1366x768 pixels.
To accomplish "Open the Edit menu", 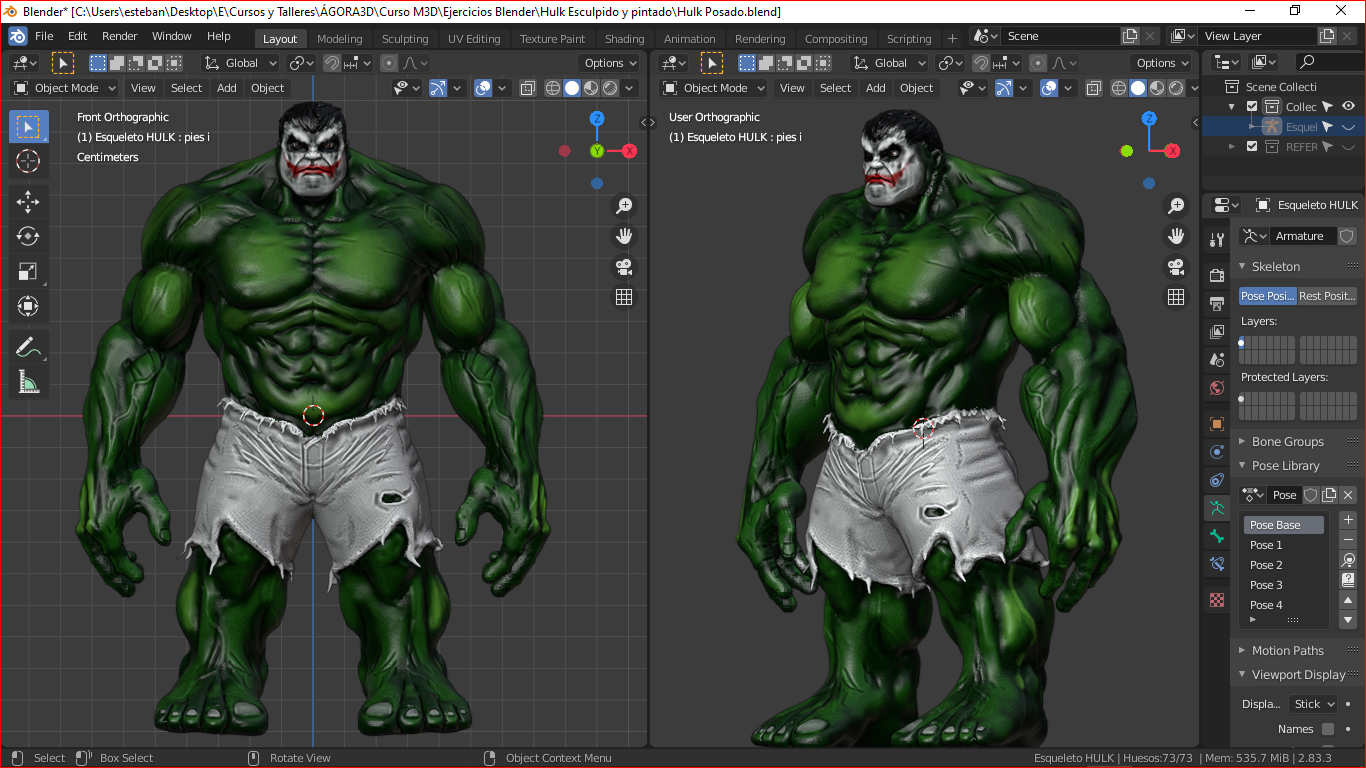I will coord(77,35).
